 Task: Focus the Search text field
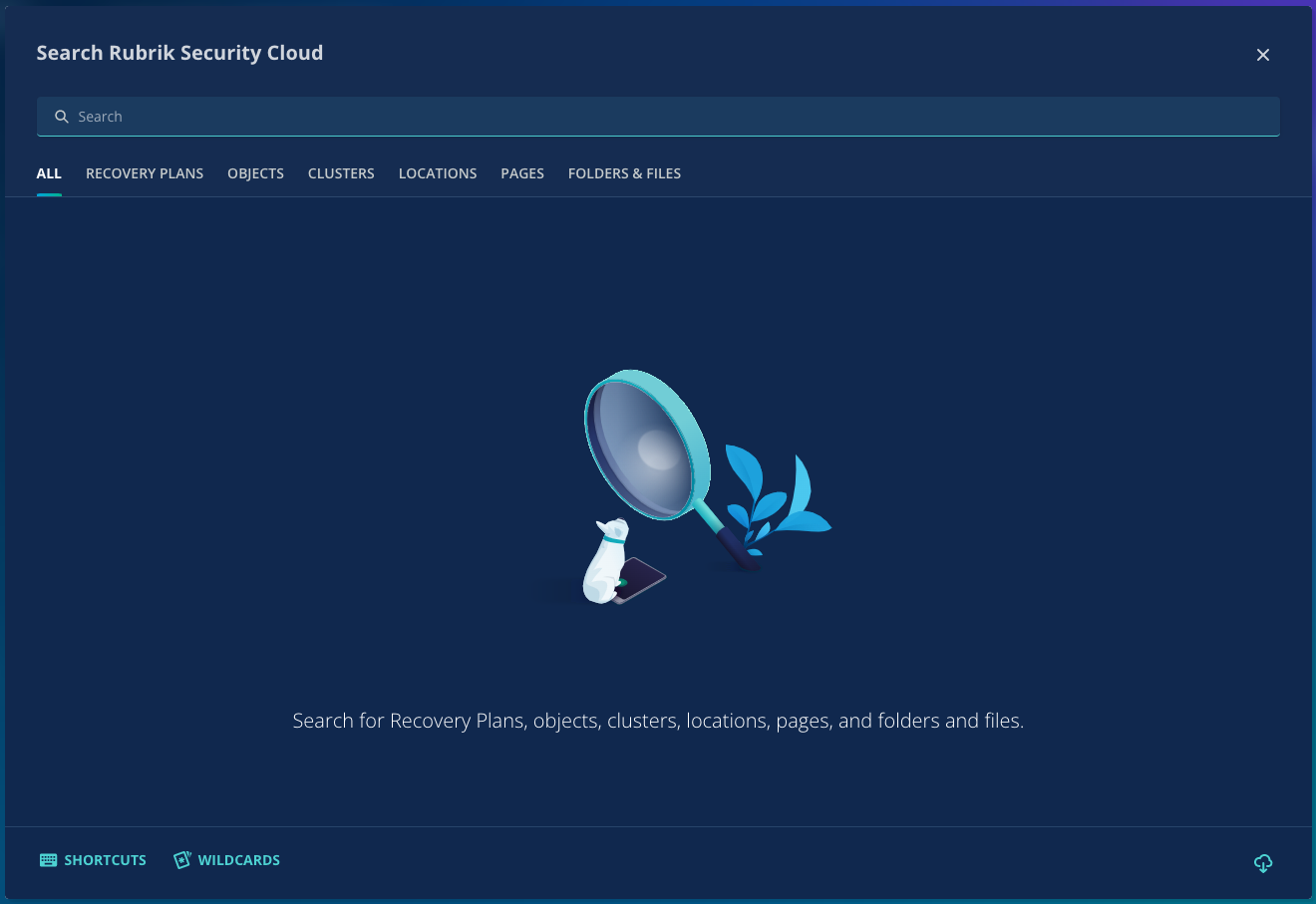pyautogui.click(x=658, y=117)
